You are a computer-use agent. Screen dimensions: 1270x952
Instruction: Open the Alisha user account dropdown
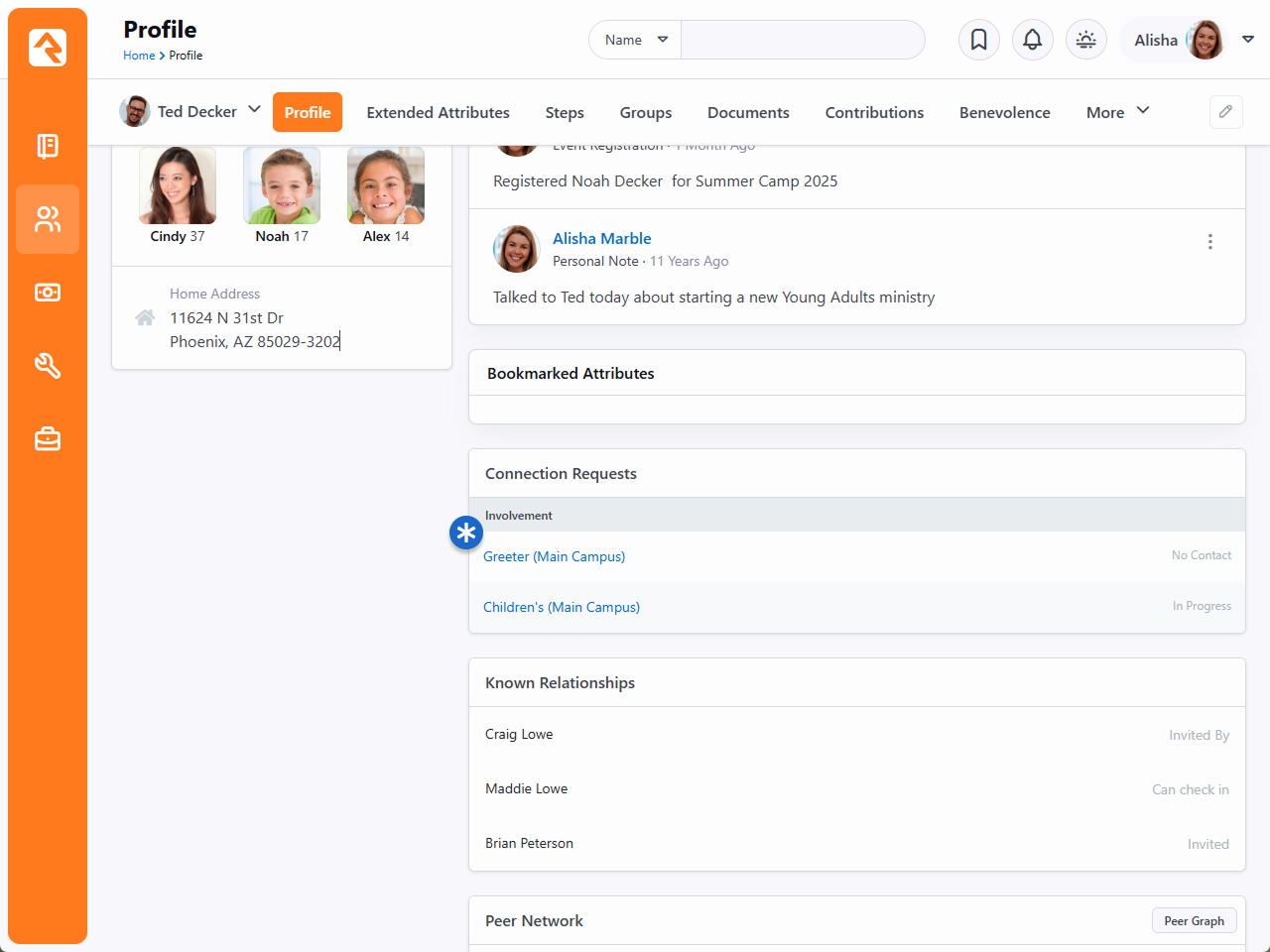[x=1247, y=40]
